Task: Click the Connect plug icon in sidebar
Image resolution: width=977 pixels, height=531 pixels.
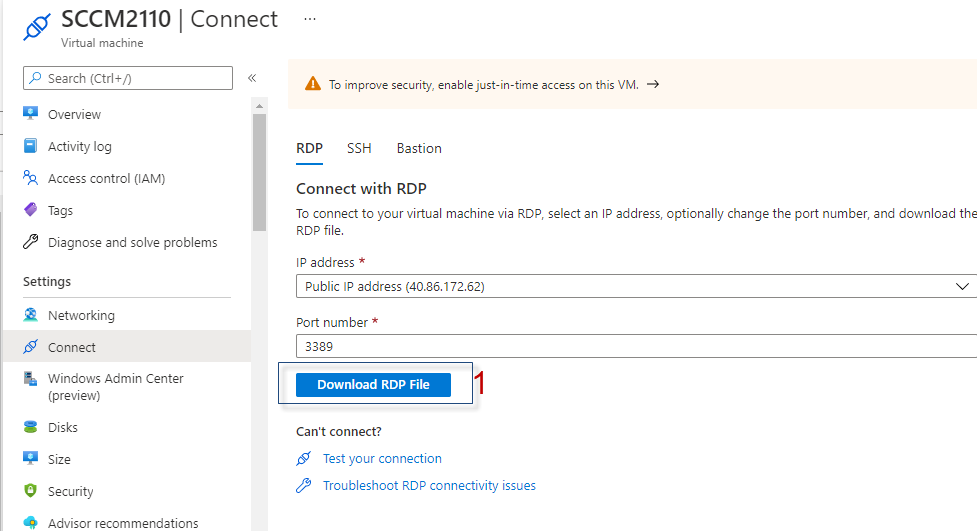Action: click(31, 347)
